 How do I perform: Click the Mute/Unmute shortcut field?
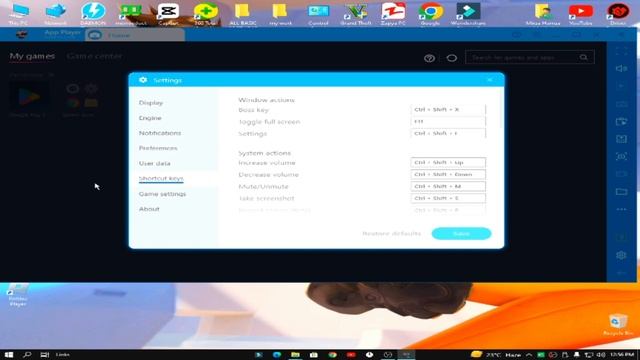[448, 186]
